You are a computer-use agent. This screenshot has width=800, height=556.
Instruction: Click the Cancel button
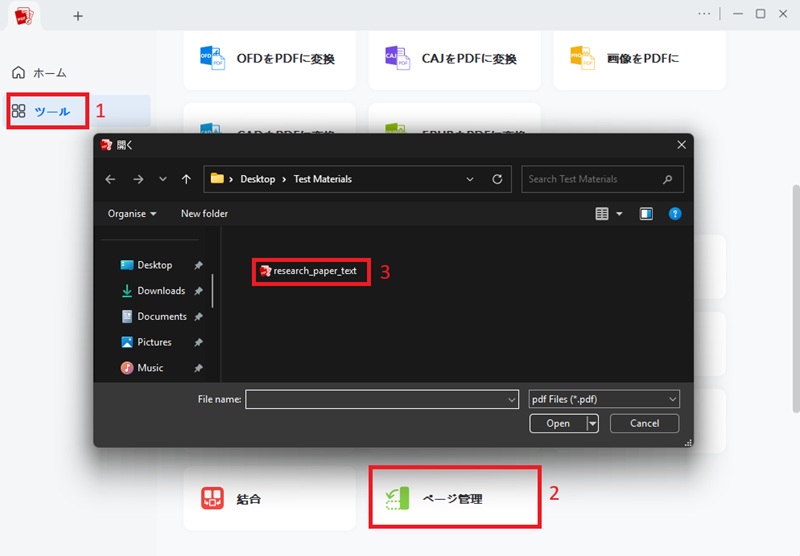point(644,423)
